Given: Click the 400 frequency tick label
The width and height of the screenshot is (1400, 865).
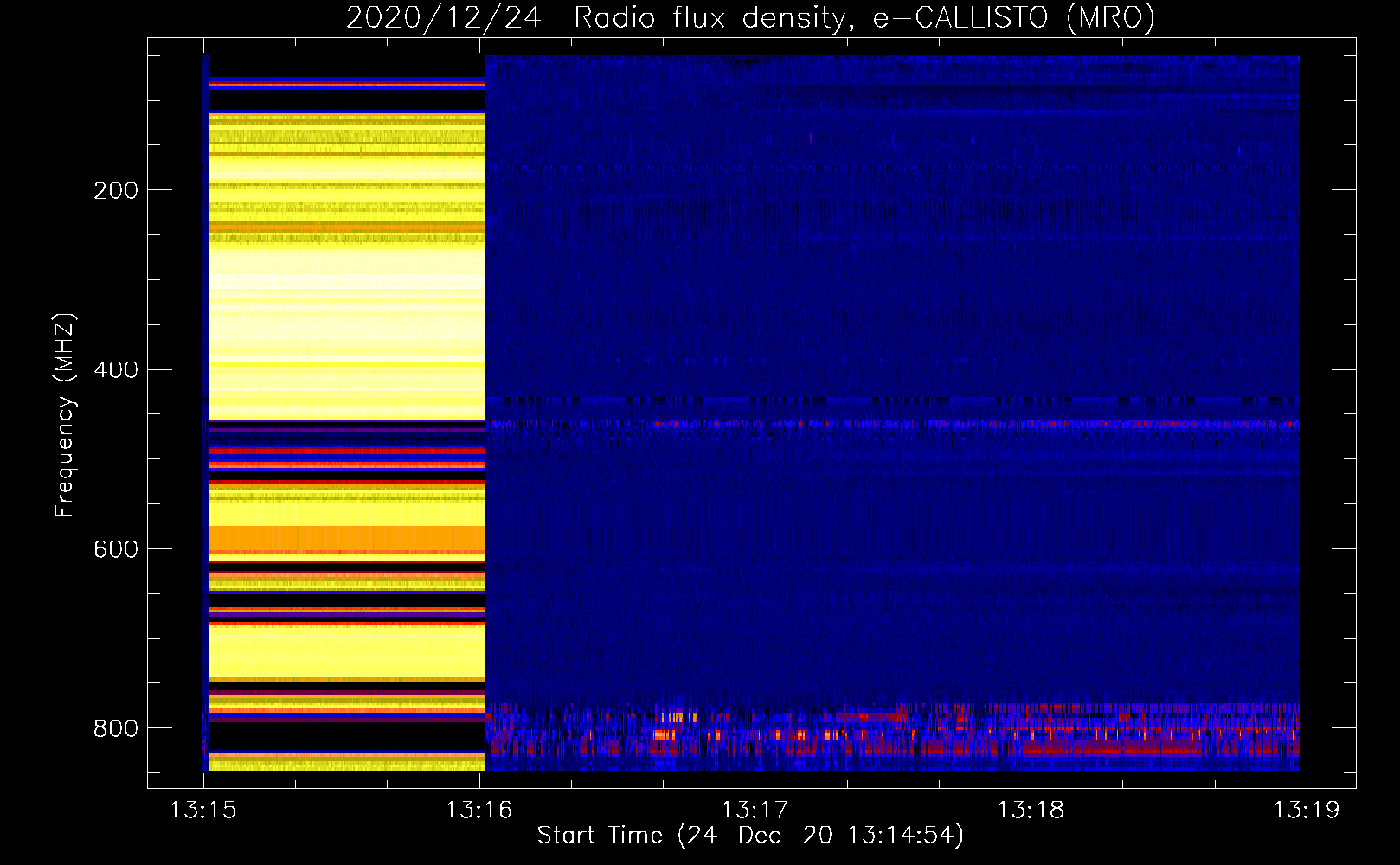Looking at the screenshot, I should coord(116,370).
